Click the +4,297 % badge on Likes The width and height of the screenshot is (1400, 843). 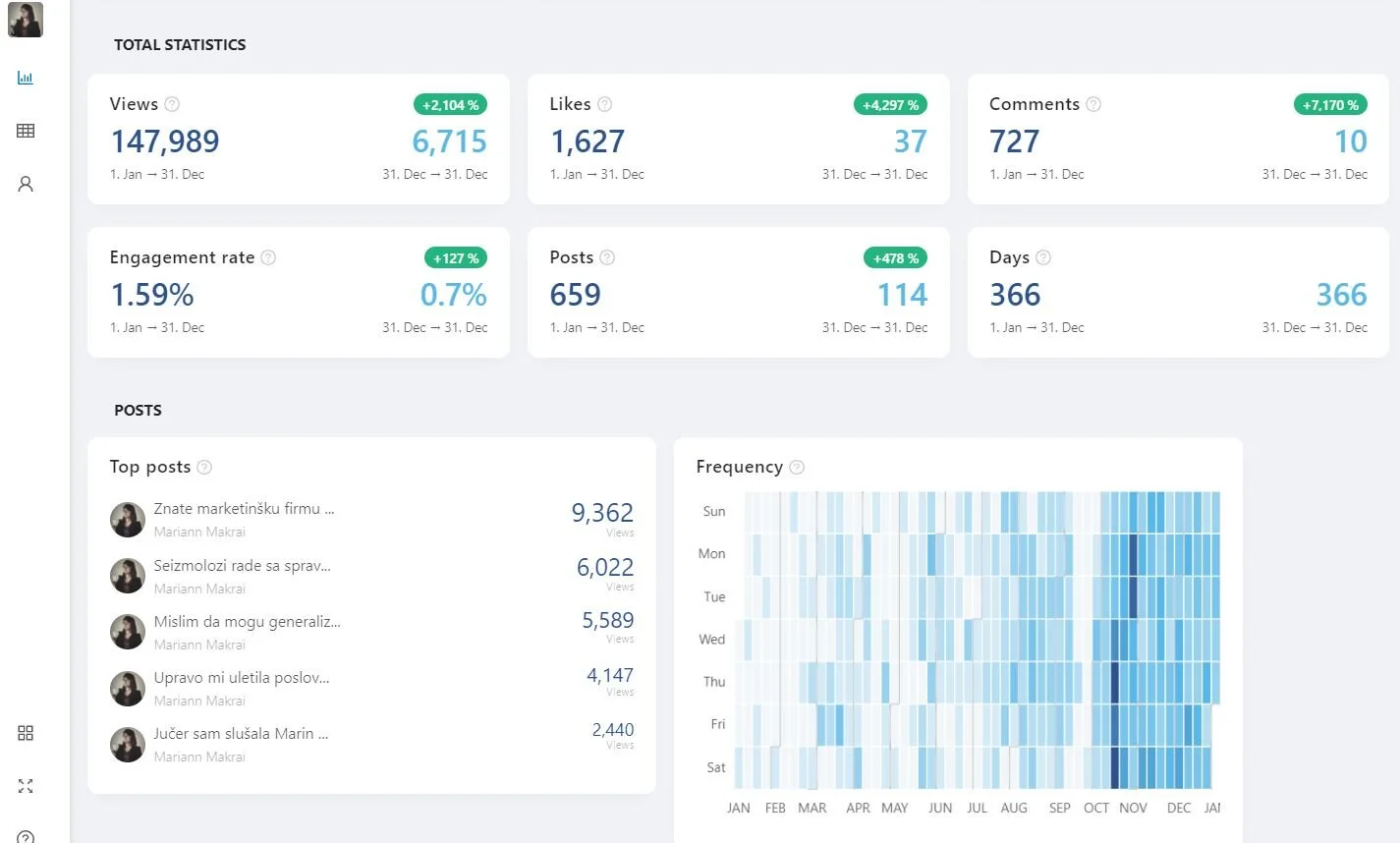click(x=890, y=105)
